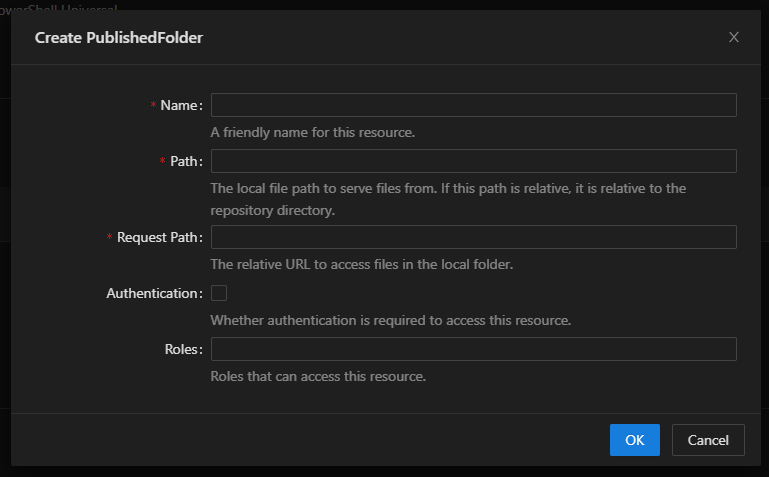Enable the Authentication checkbox
769x477 pixels.
[219, 293]
